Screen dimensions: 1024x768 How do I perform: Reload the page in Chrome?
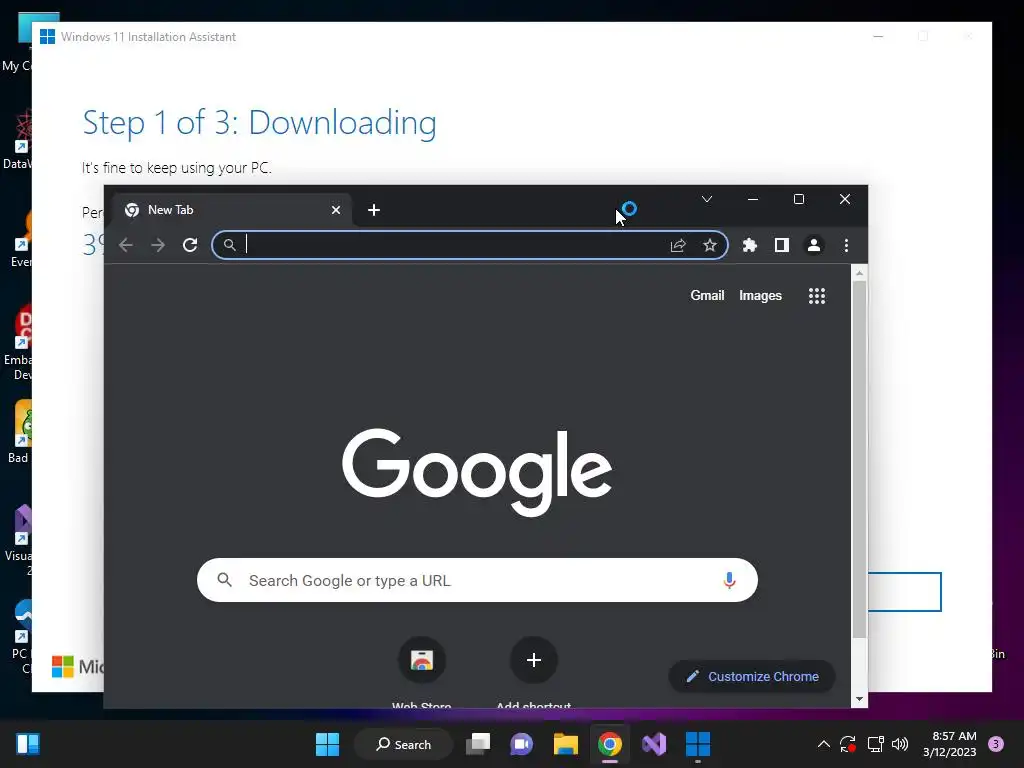[x=190, y=245]
